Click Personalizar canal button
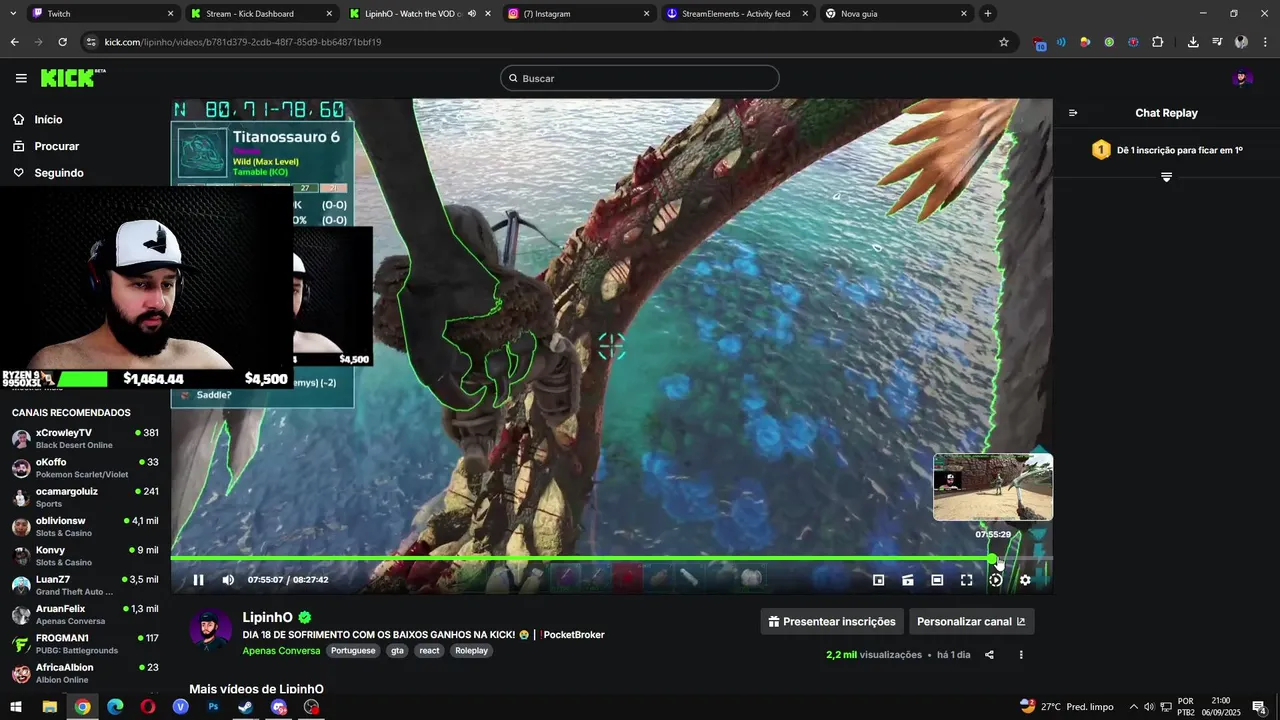Image resolution: width=1280 pixels, height=720 pixels. point(971,621)
